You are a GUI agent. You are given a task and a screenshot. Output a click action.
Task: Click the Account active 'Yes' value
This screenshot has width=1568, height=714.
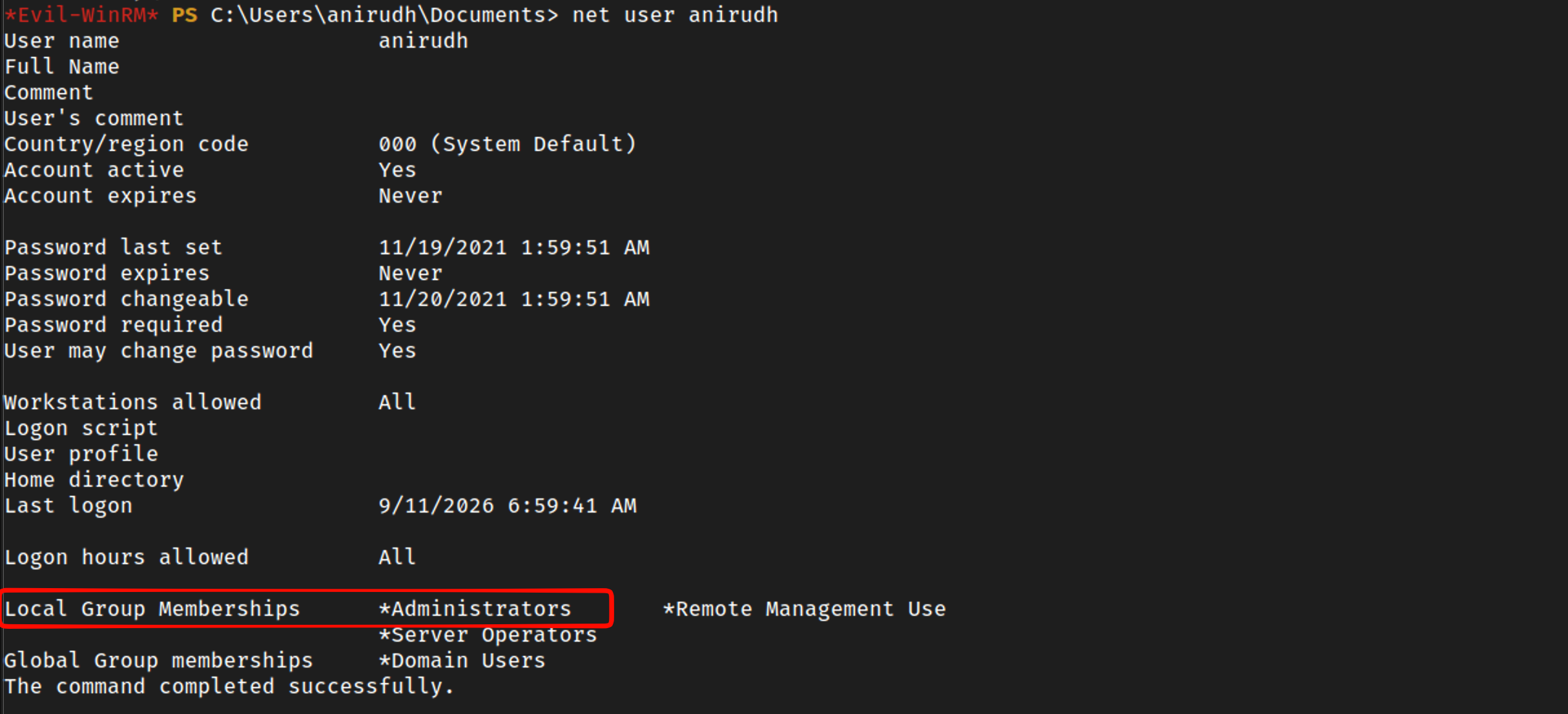397,170
